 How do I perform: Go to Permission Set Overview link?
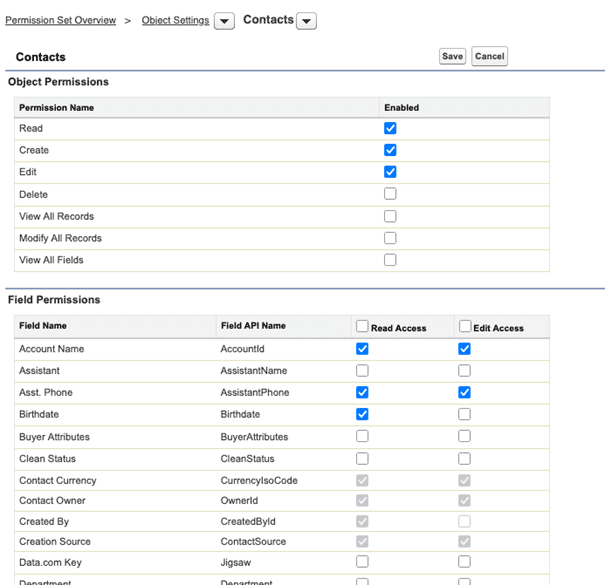point(60,20)
